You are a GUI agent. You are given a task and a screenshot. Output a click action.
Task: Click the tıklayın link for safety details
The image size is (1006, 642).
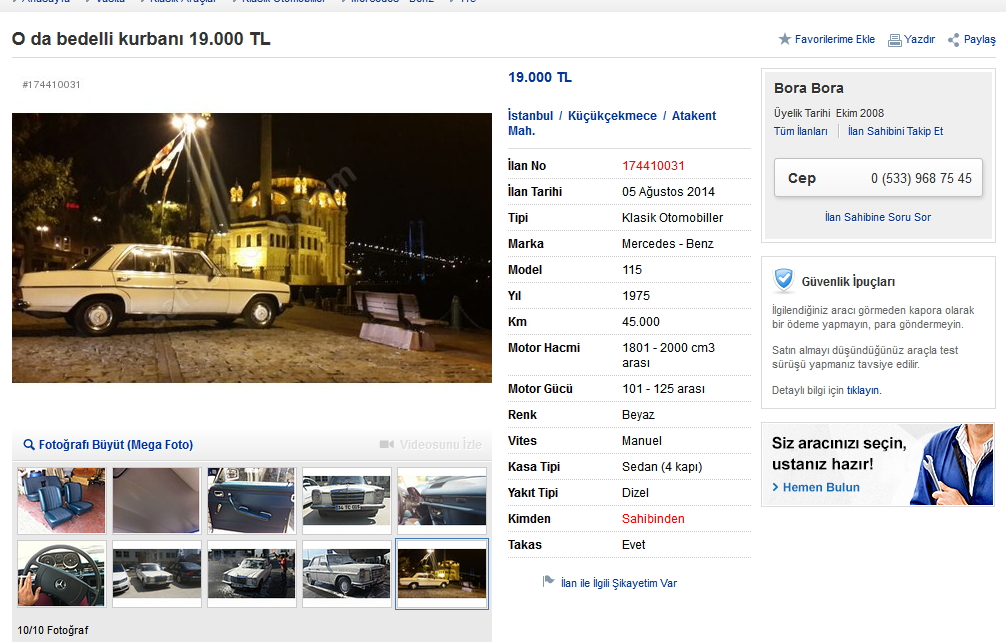click(864, 390)
